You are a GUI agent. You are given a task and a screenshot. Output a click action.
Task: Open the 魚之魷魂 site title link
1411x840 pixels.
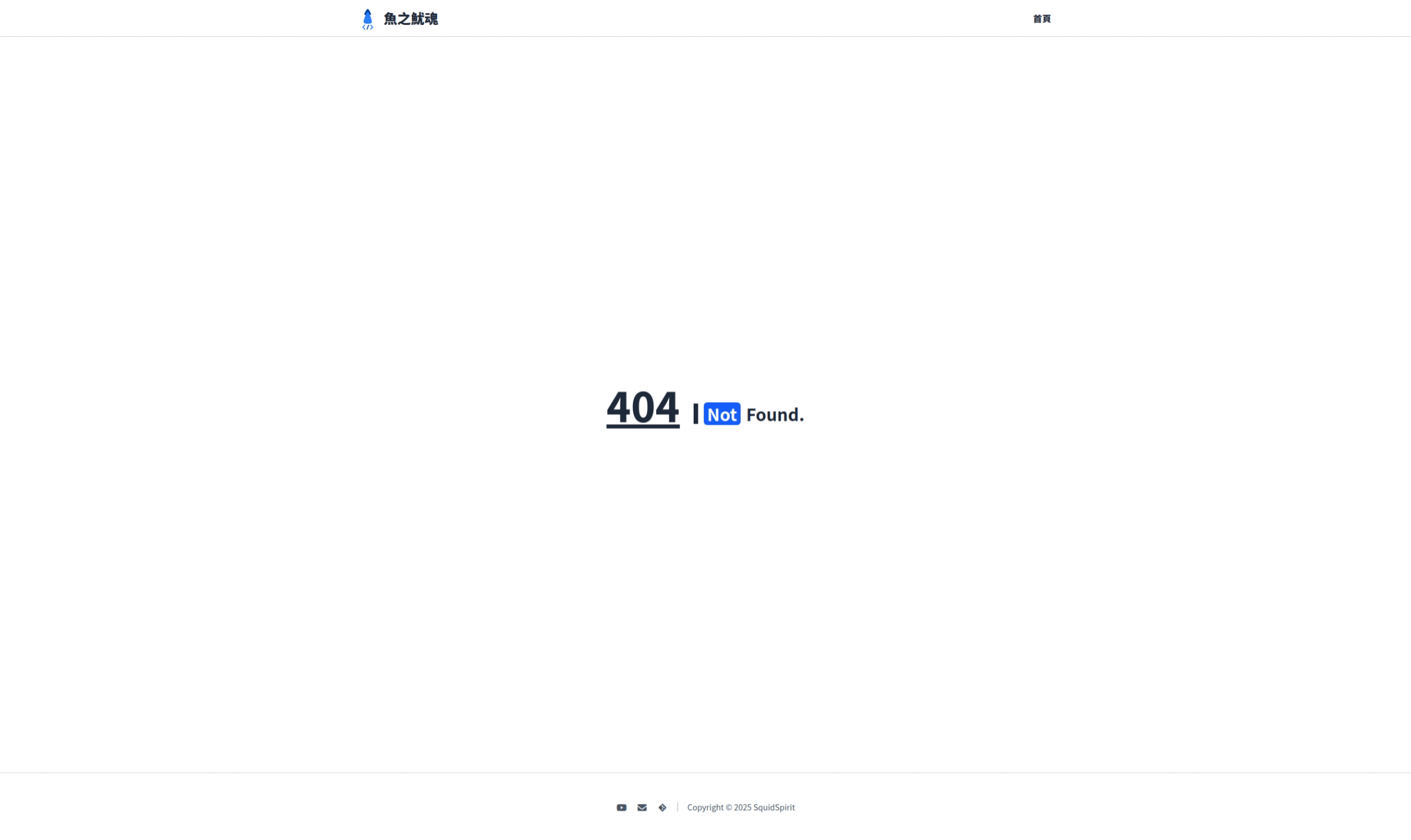point(411,19)
